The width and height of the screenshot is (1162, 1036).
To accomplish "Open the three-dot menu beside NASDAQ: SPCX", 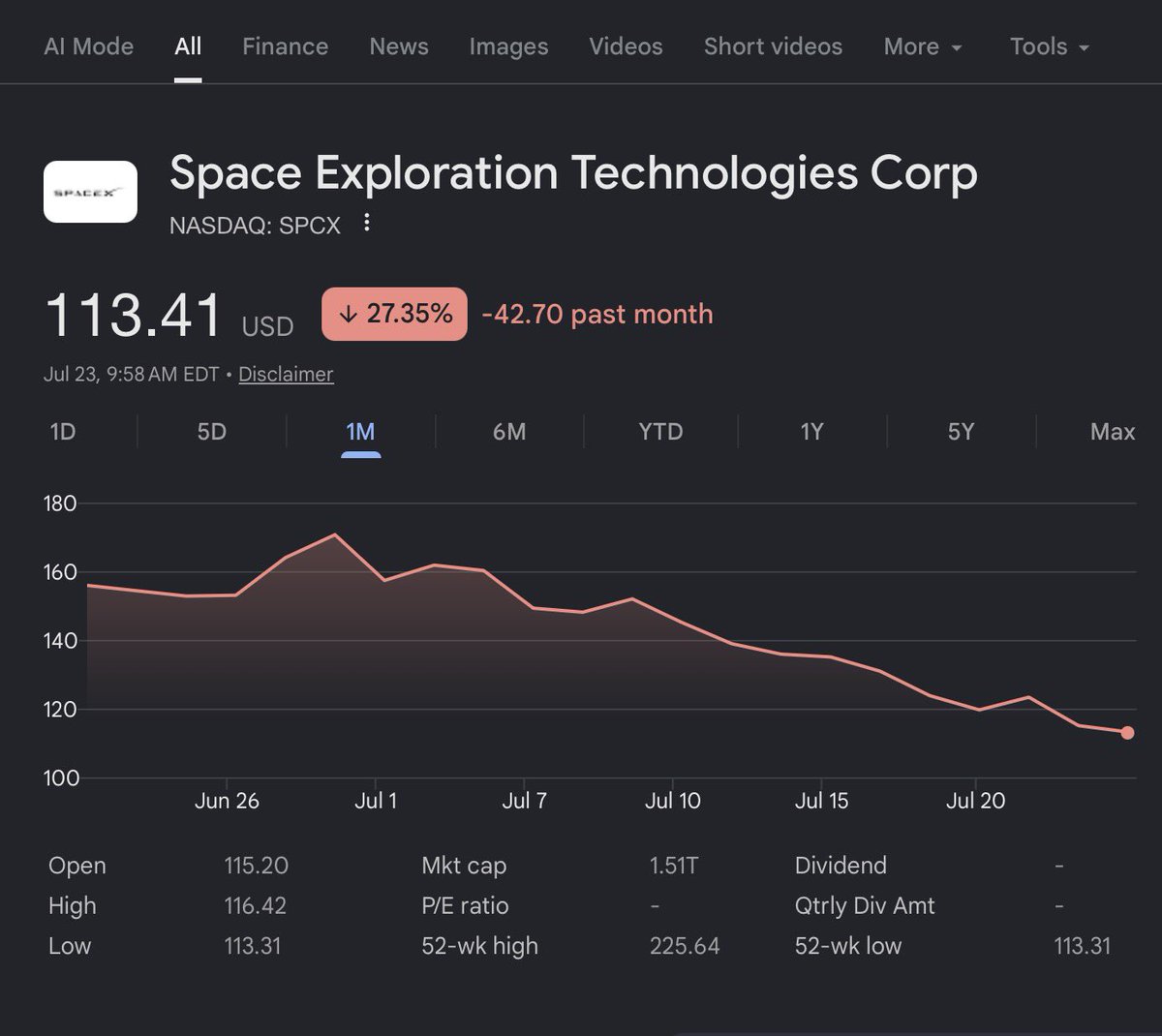I will point(366,224).
